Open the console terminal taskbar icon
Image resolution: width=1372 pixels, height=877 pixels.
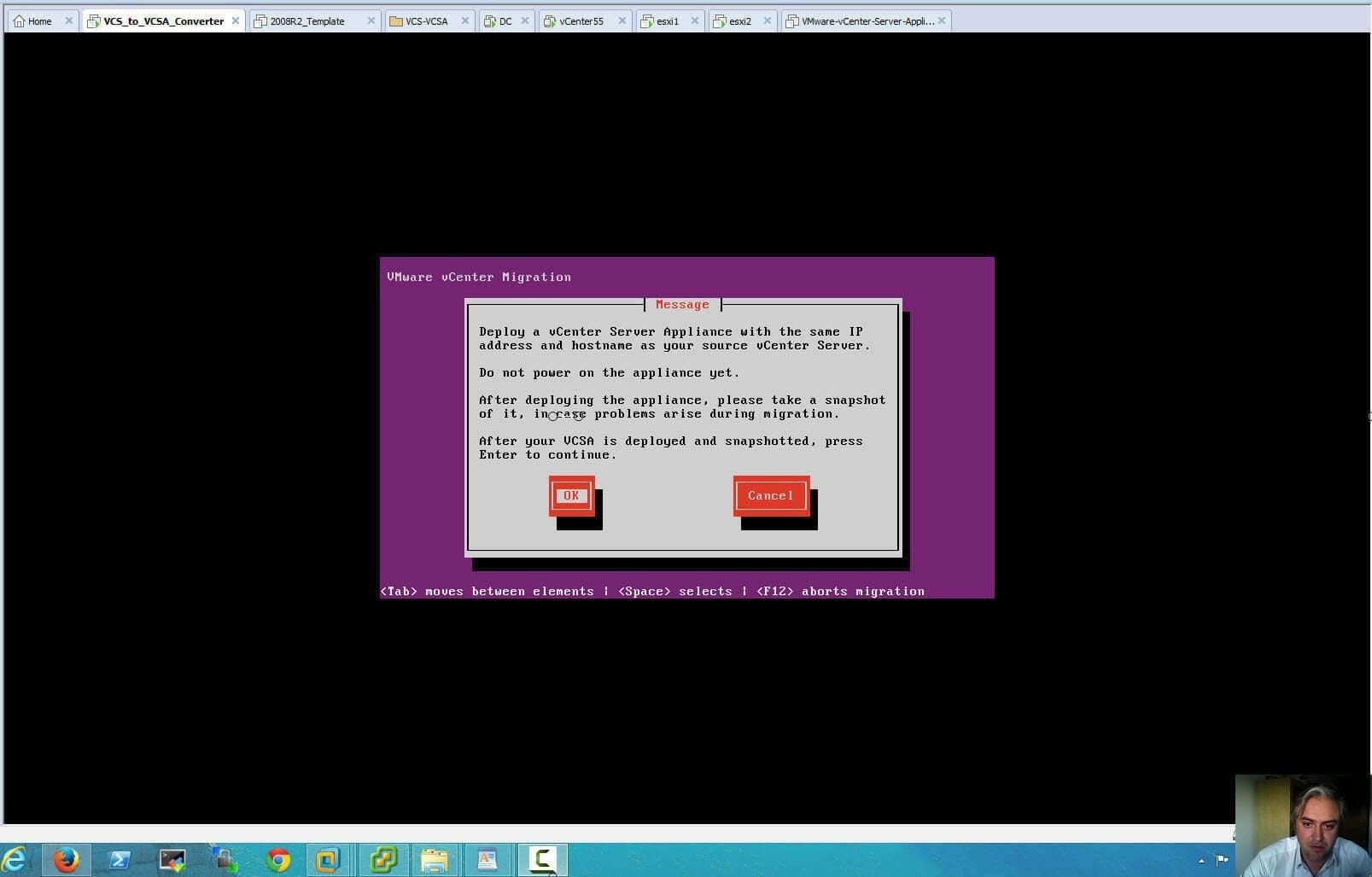coord(172,860)
